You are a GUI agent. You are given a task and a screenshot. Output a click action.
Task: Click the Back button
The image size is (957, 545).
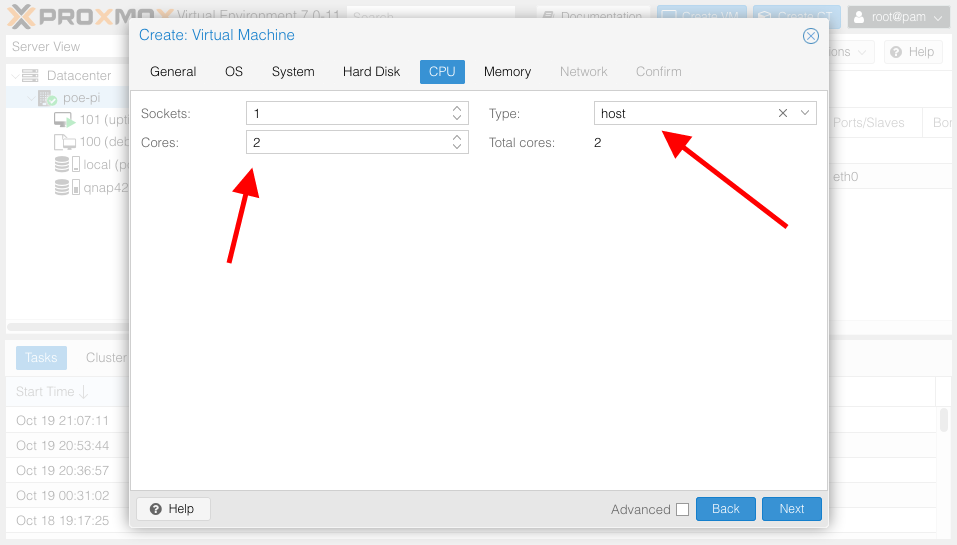tap(725, 509)
